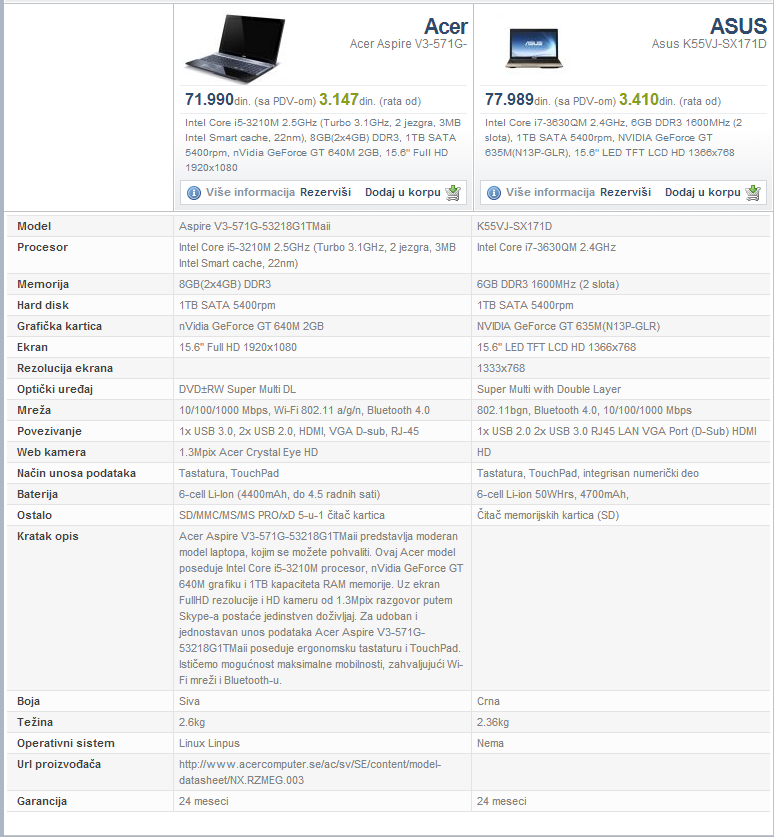Click the Model row label
Image resolution: width=774 pixels, height=837 pixels.
[34, 226]
